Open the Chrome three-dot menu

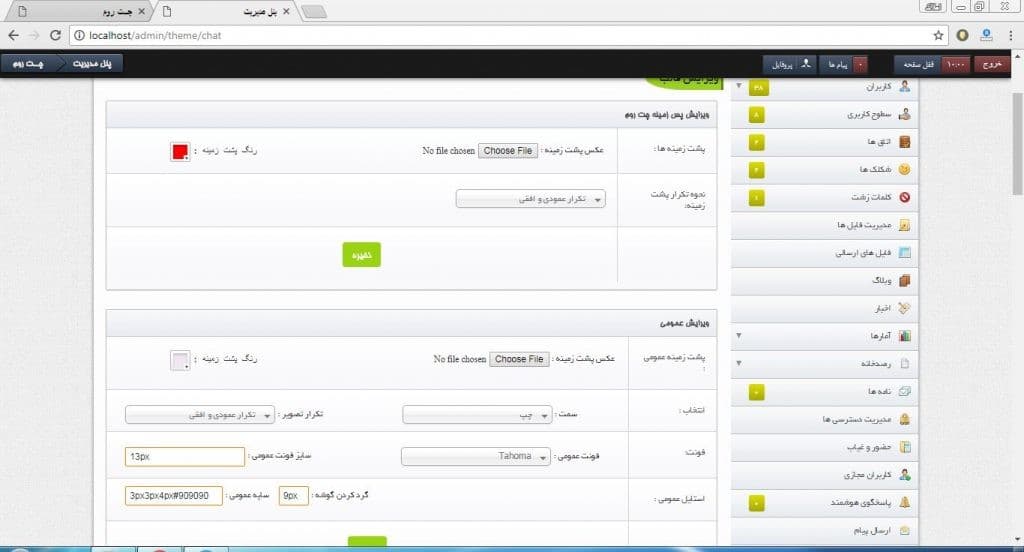pyautogui.click(x=1010, y=35)
